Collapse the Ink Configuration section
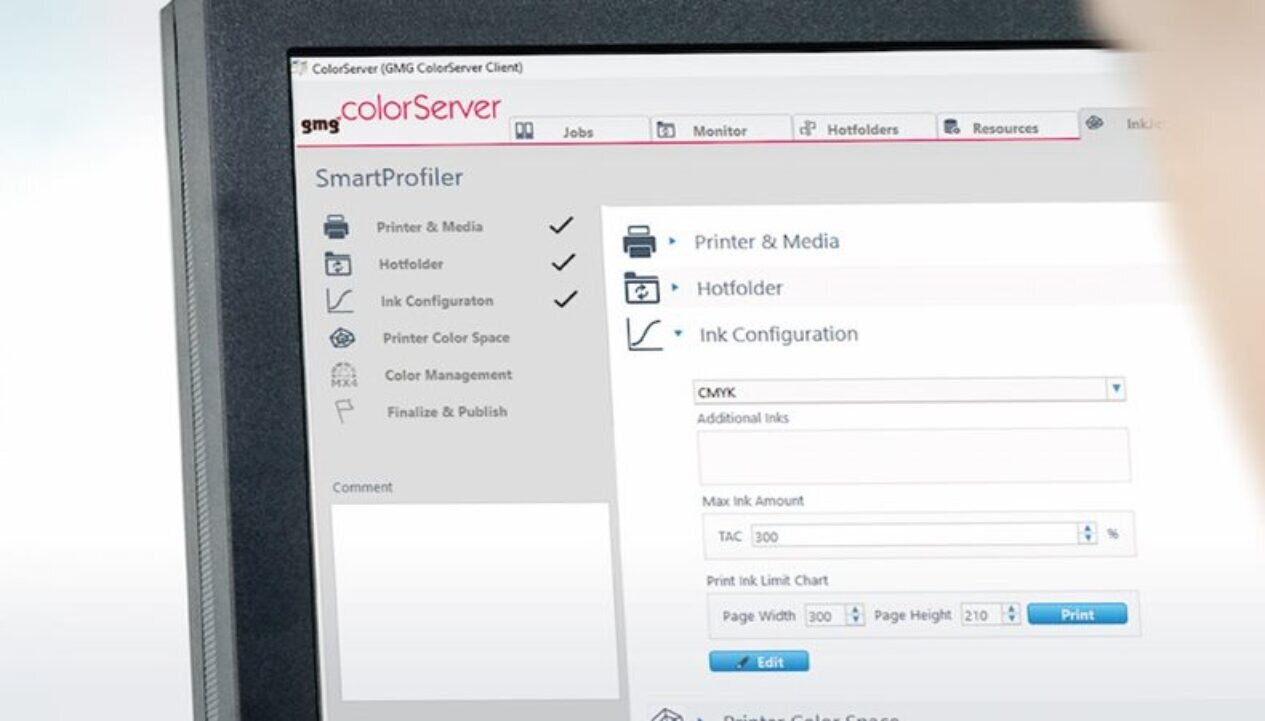The image size is (1265, 721). coord(679,334)
